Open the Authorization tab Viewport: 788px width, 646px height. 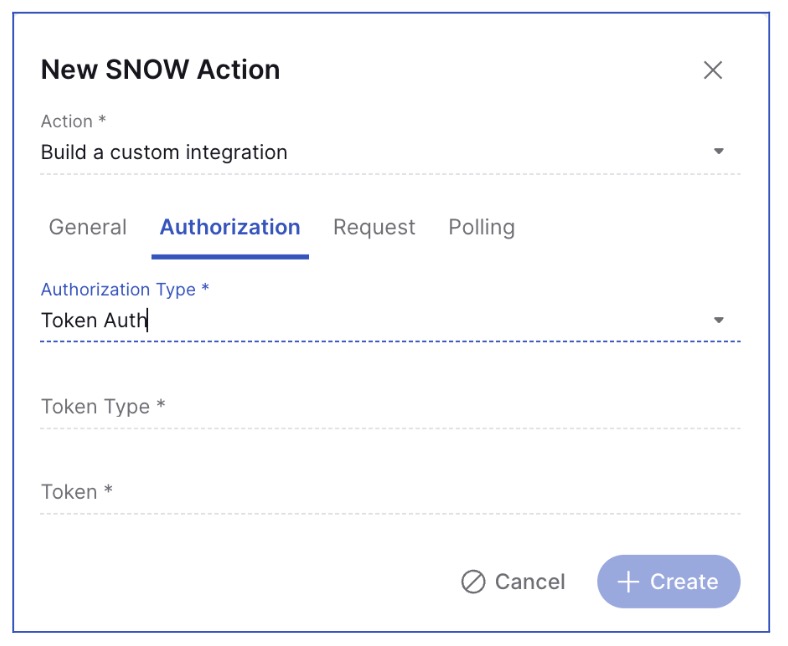click(x=230, y=227)
